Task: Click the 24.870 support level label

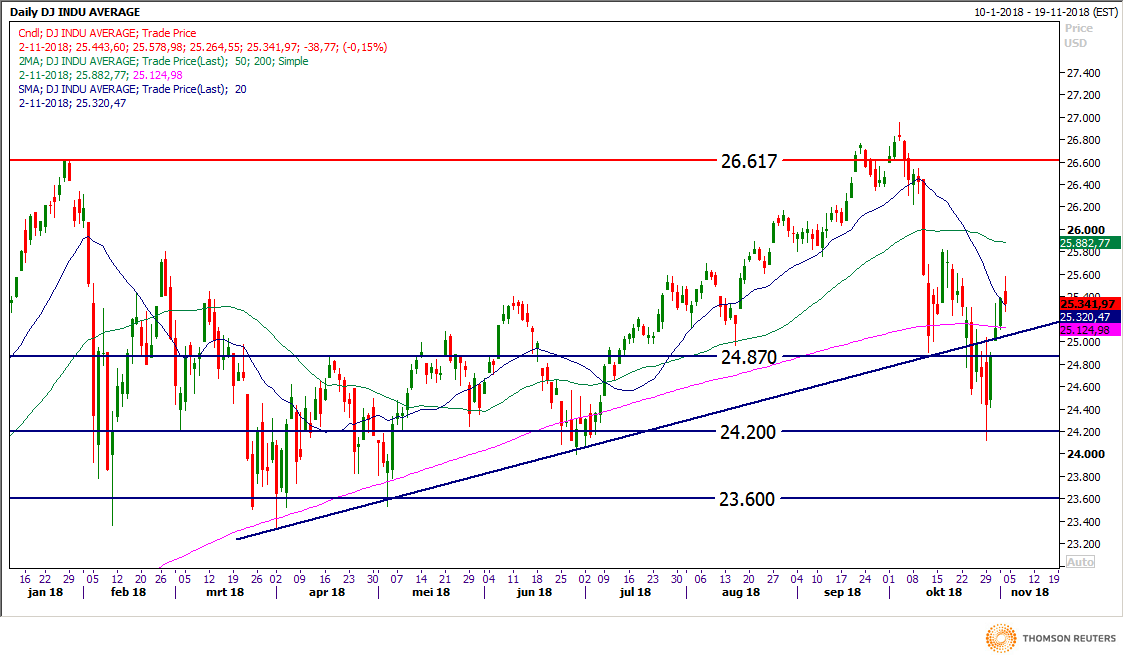Action: [748, 357]
